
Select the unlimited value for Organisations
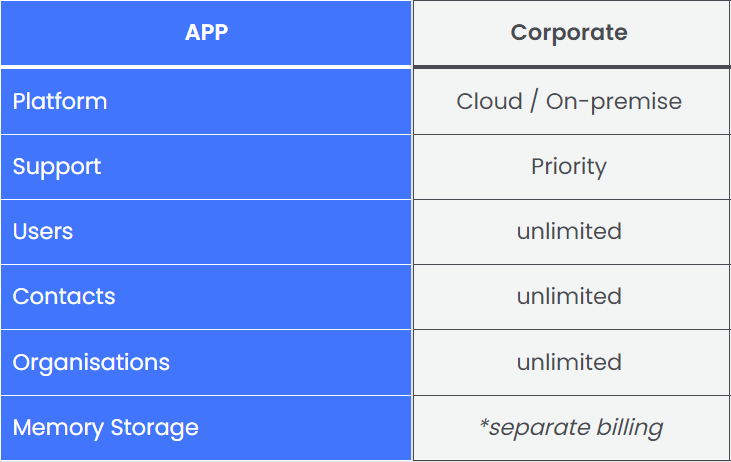click(572, 363)
